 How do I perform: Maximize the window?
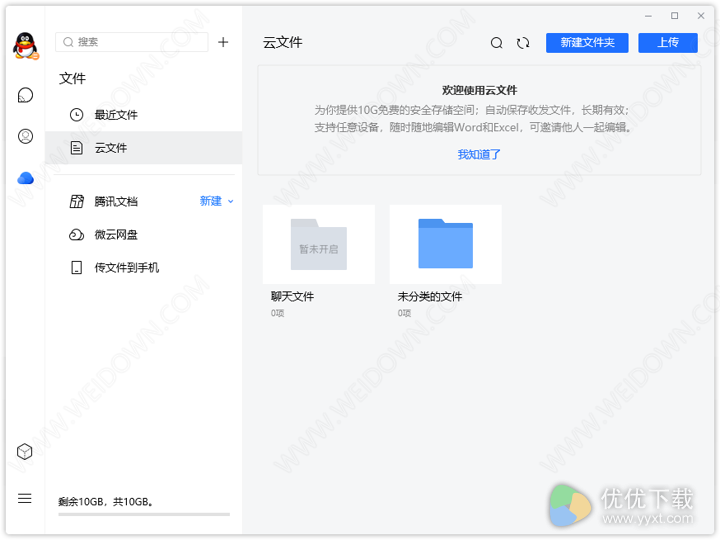[675, 16]
